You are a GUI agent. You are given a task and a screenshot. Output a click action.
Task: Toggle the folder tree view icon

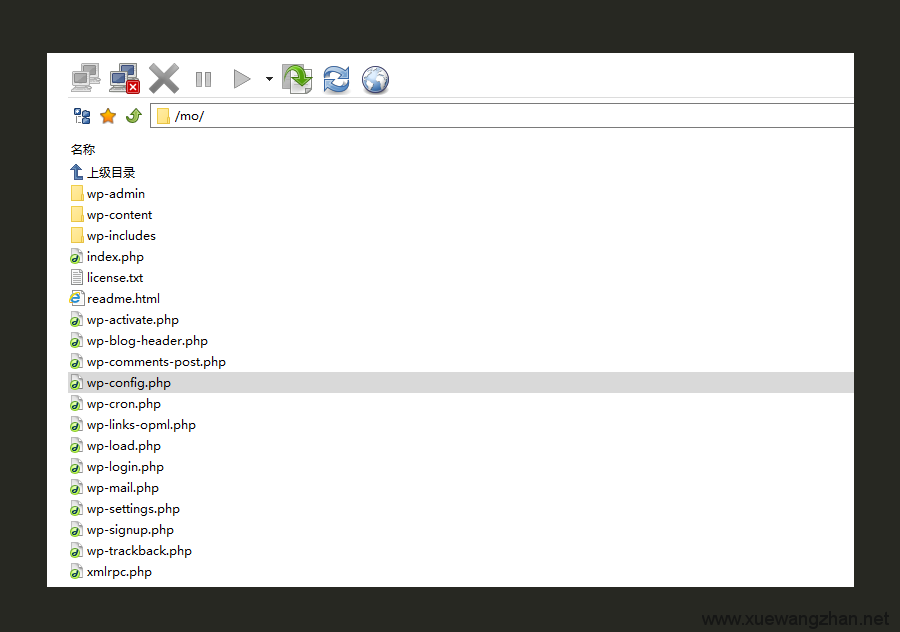click(x=82, y=116)
